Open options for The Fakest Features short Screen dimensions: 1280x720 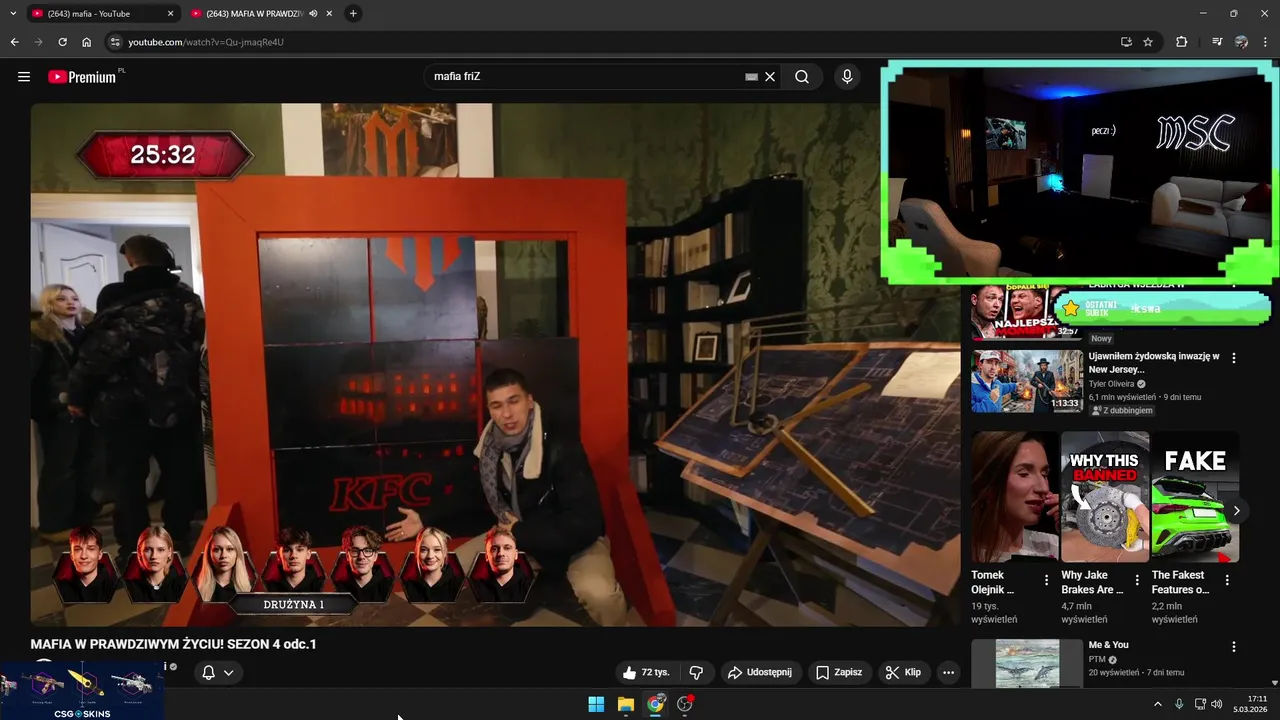(1227, 580)
